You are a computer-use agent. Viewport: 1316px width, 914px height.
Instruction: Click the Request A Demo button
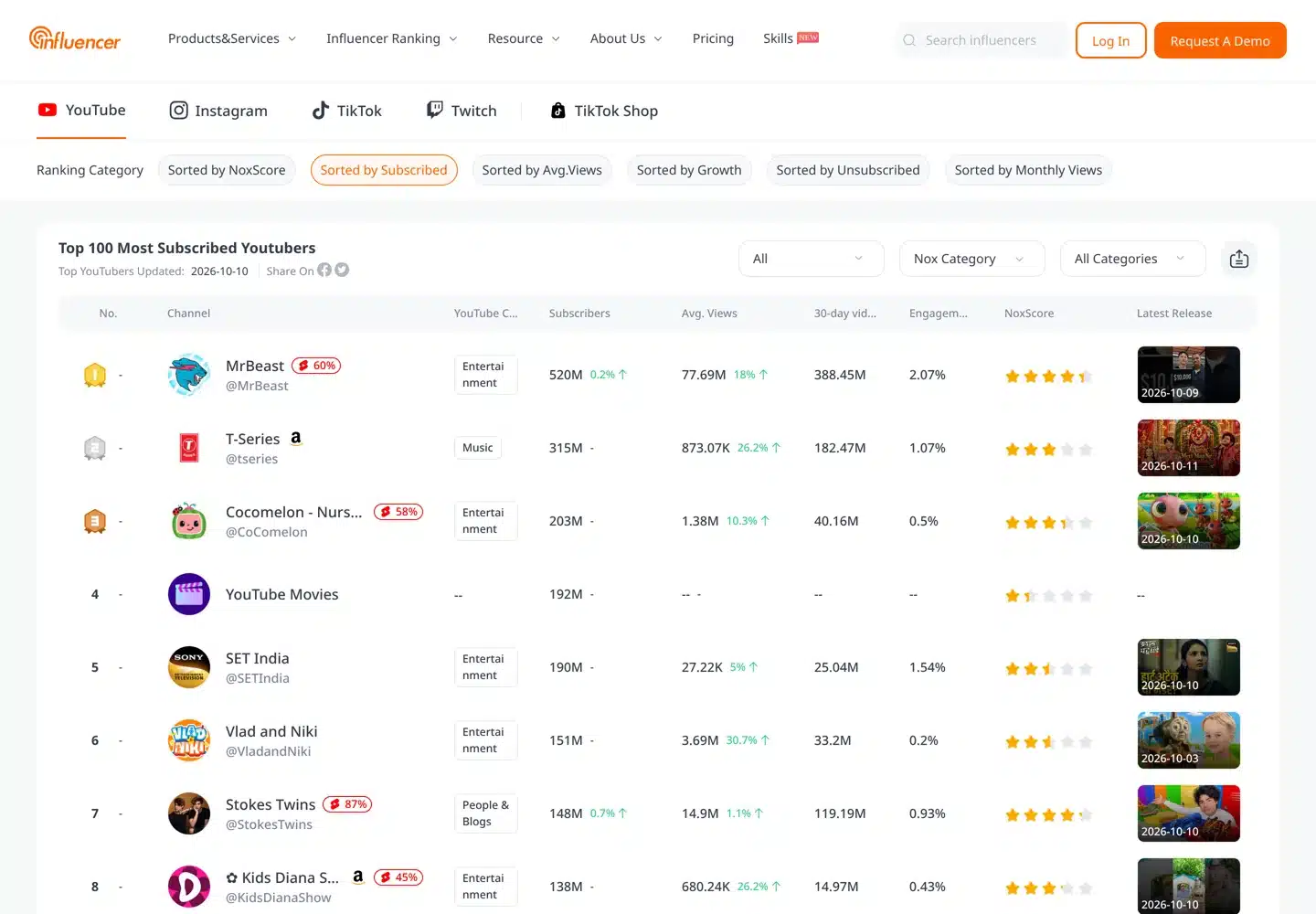[x=1220, y=40]
